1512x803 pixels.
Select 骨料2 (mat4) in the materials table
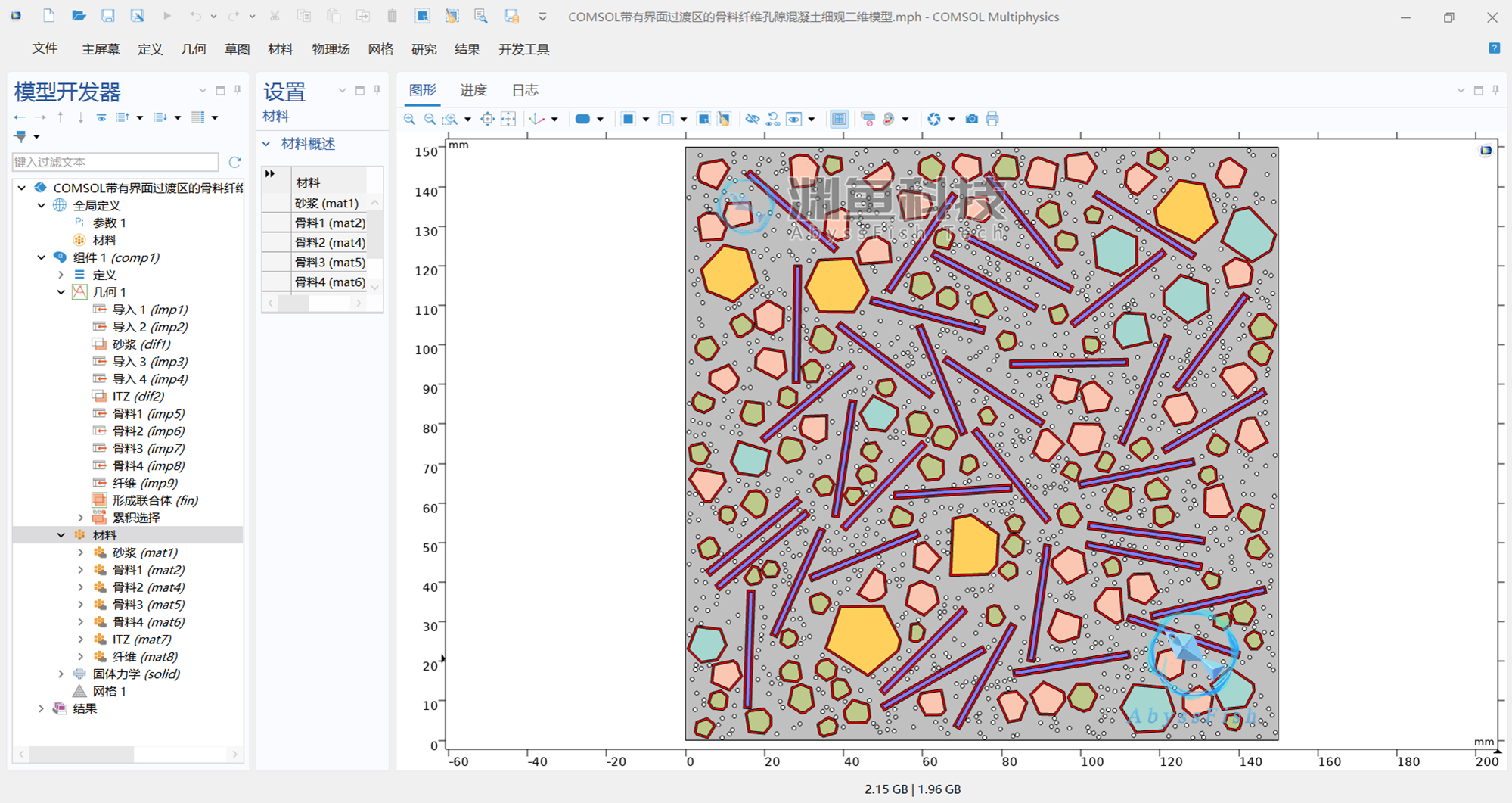pos(330,242)
